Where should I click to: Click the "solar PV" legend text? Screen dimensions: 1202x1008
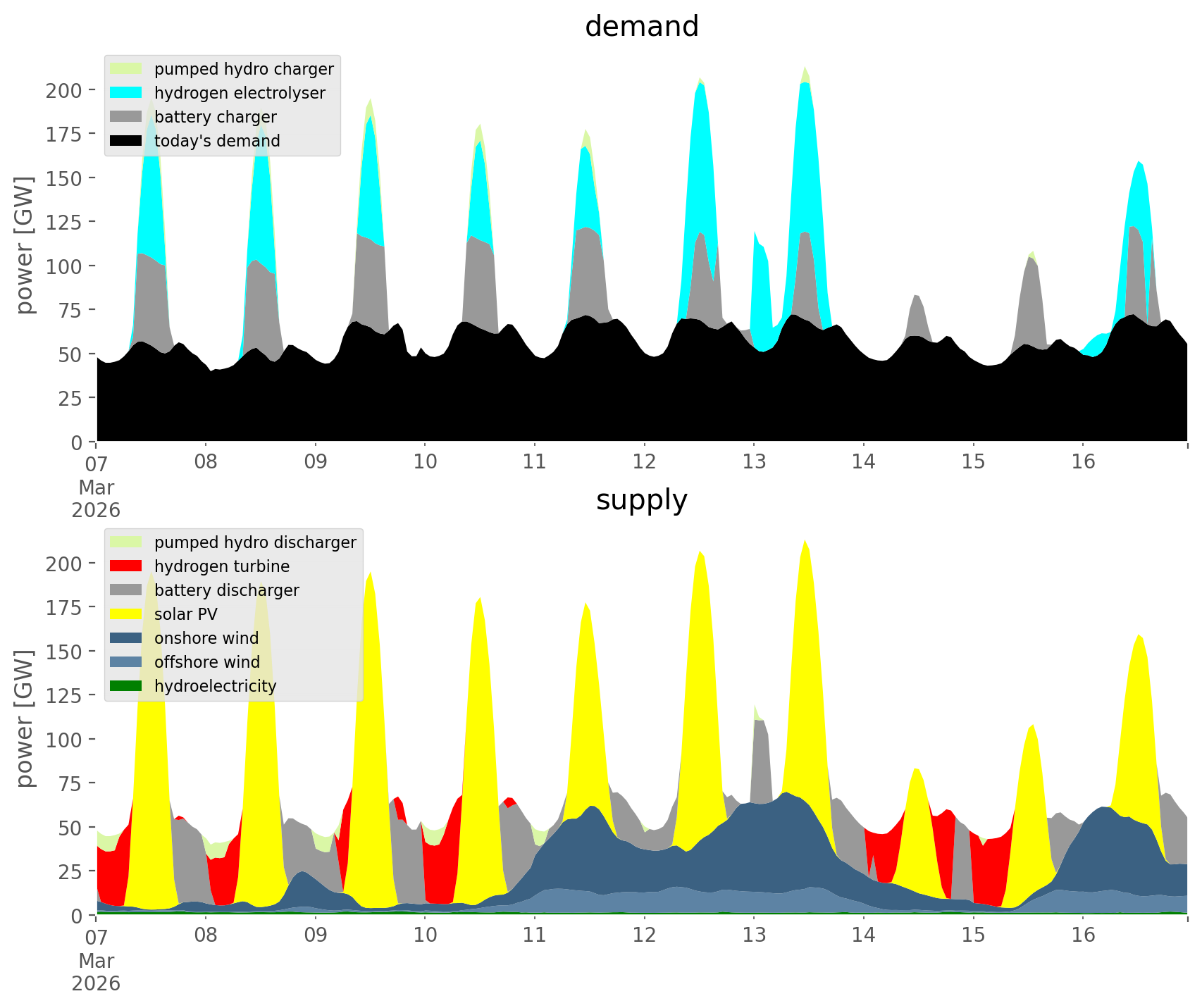pos(185,614)
